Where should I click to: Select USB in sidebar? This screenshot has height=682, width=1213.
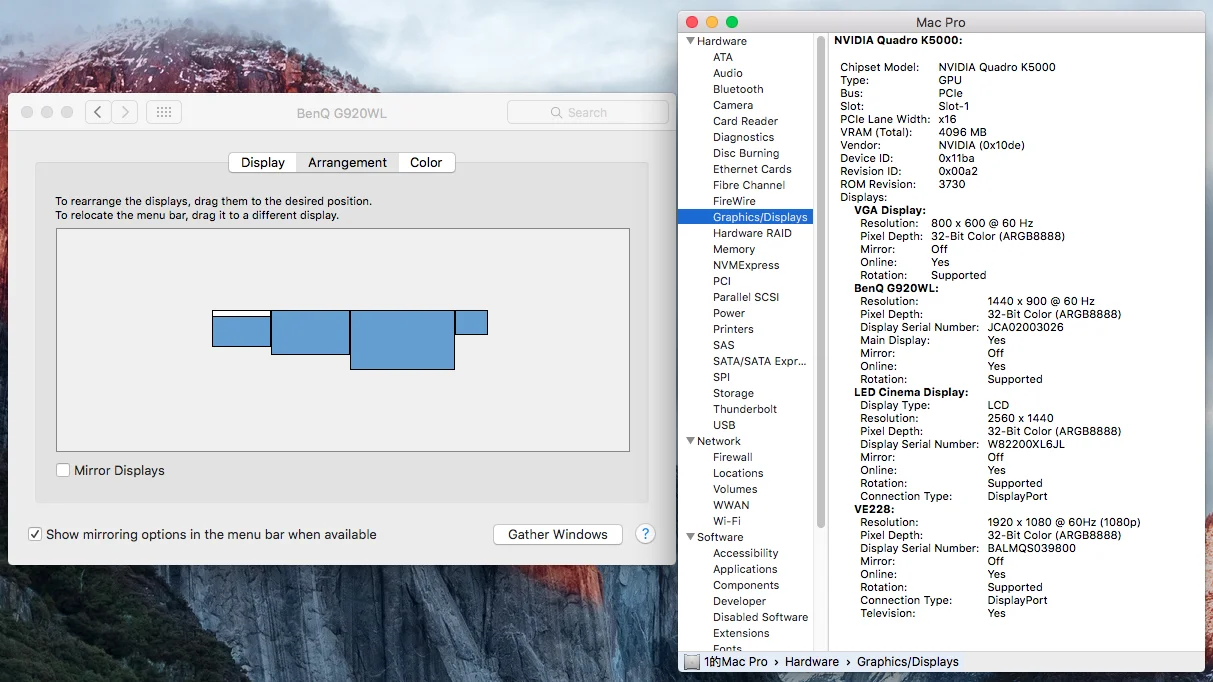(x=724, y=425)
